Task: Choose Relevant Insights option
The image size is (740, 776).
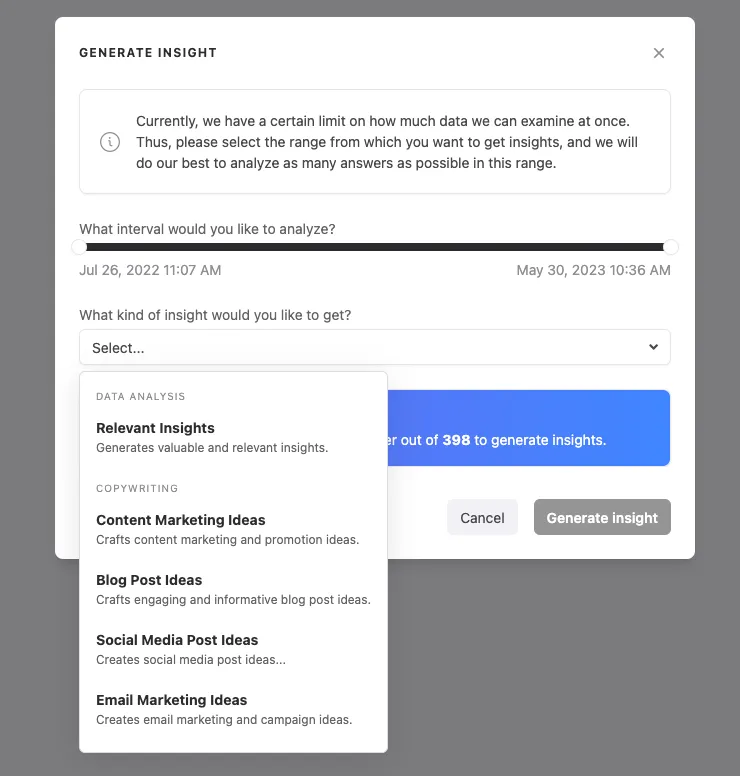Action: [233, 437]
